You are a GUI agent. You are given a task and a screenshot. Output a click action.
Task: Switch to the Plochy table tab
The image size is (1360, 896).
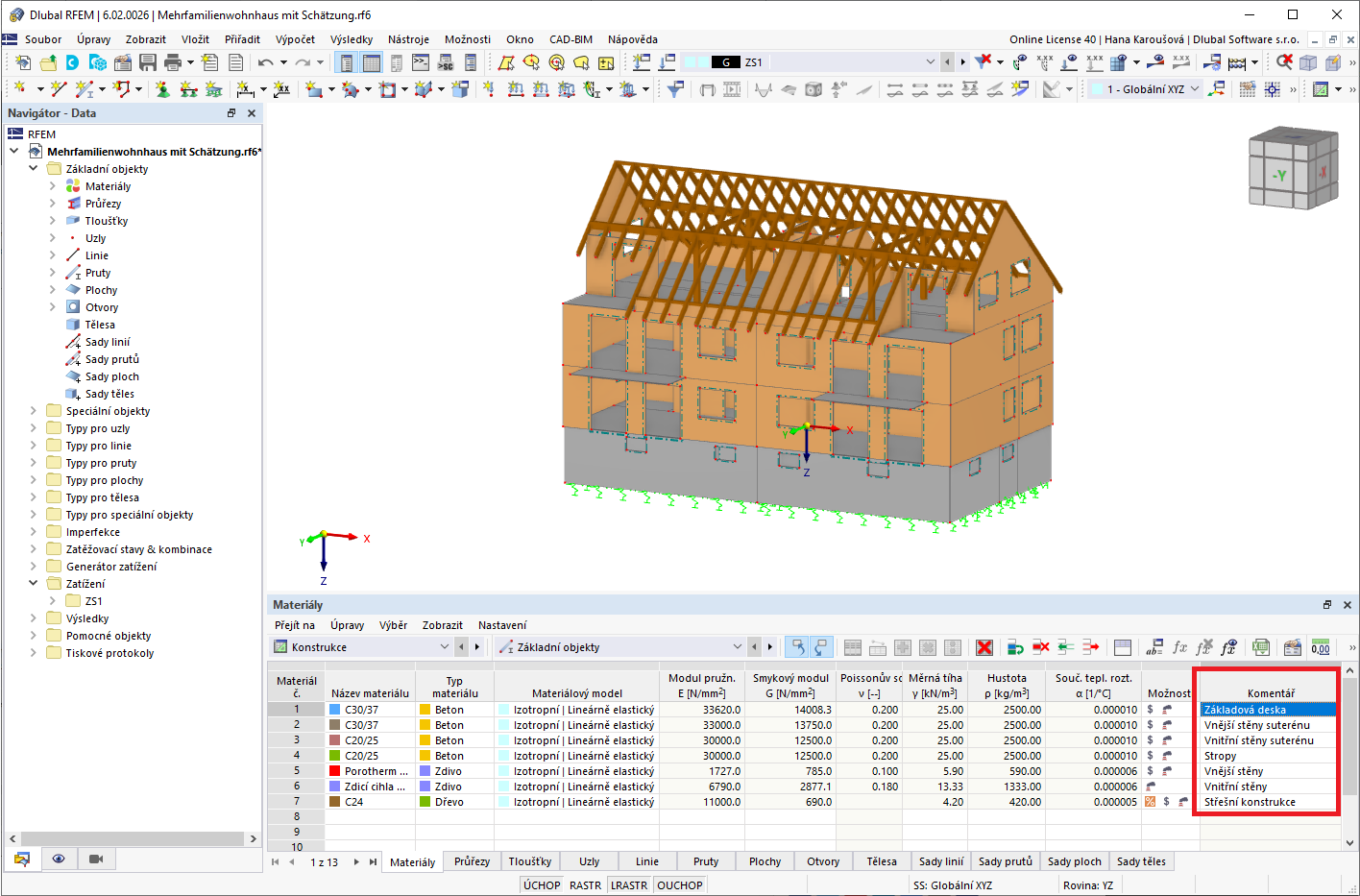765,861
